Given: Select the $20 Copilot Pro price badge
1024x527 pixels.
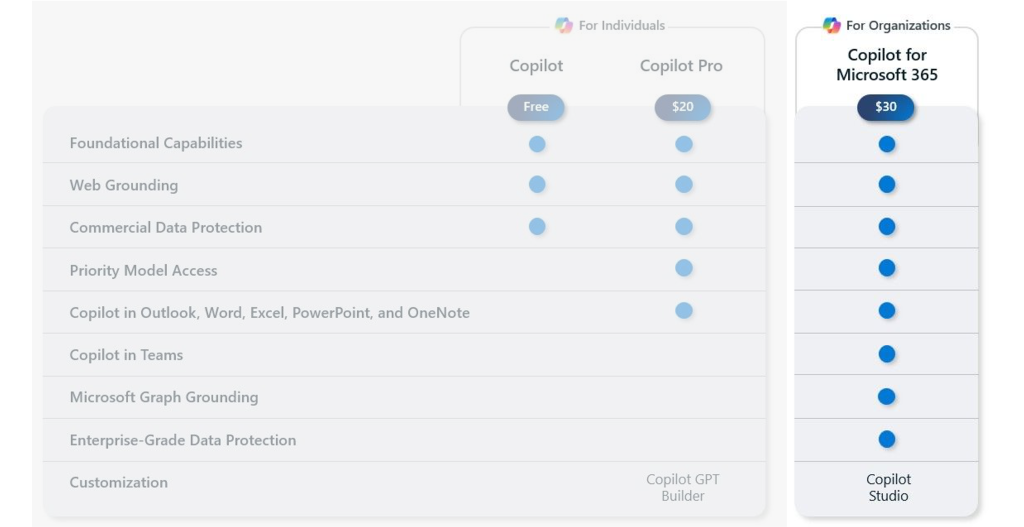Looking at the screenshot, I should (682, 107).
